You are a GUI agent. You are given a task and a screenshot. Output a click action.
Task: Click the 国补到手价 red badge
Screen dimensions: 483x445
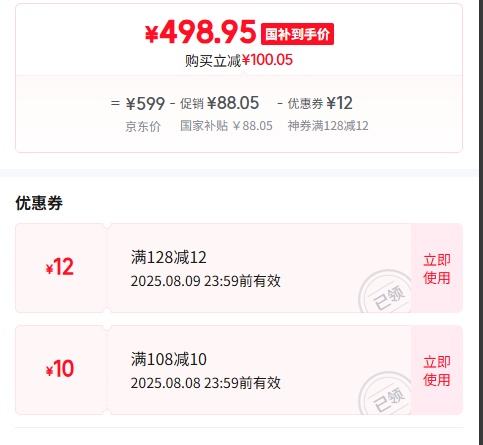[x=297, y=34]
